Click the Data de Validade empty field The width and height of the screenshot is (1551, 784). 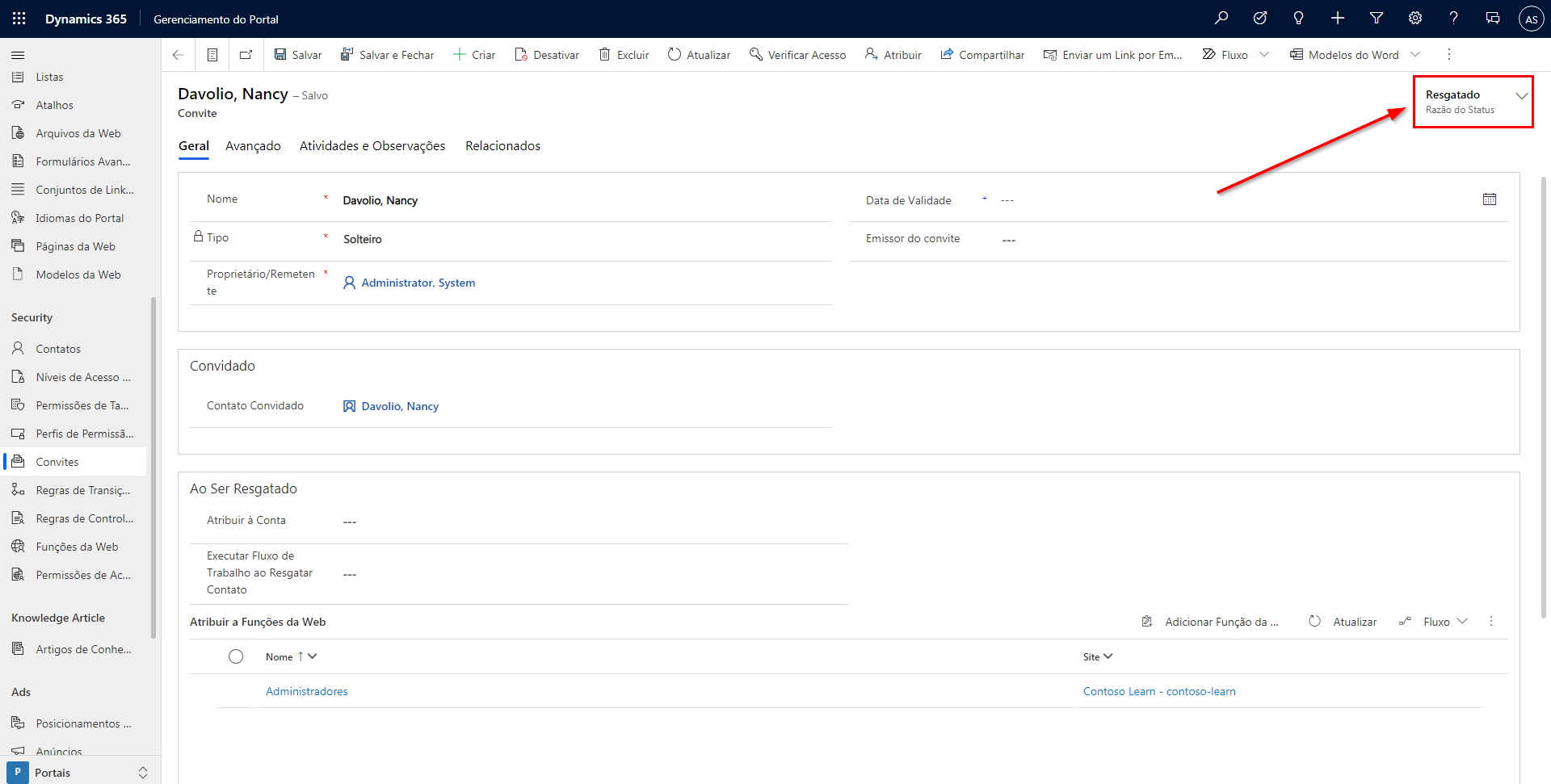[1236, 200]
